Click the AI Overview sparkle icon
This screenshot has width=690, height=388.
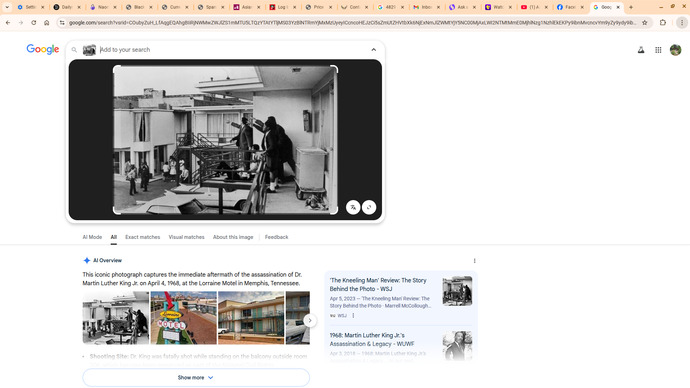[x=87, y=260]
